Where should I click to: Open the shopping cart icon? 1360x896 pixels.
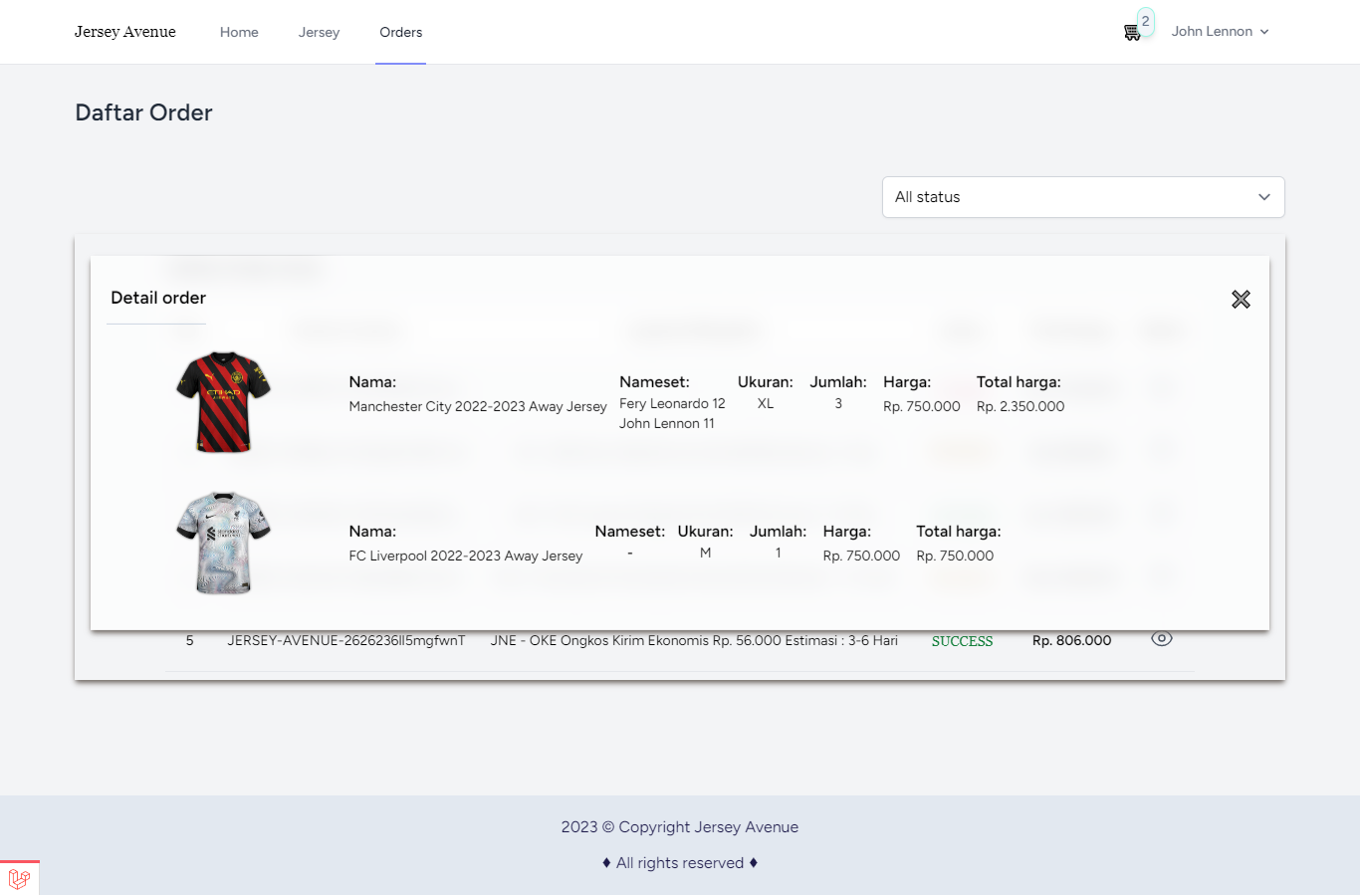(1132, 33)
